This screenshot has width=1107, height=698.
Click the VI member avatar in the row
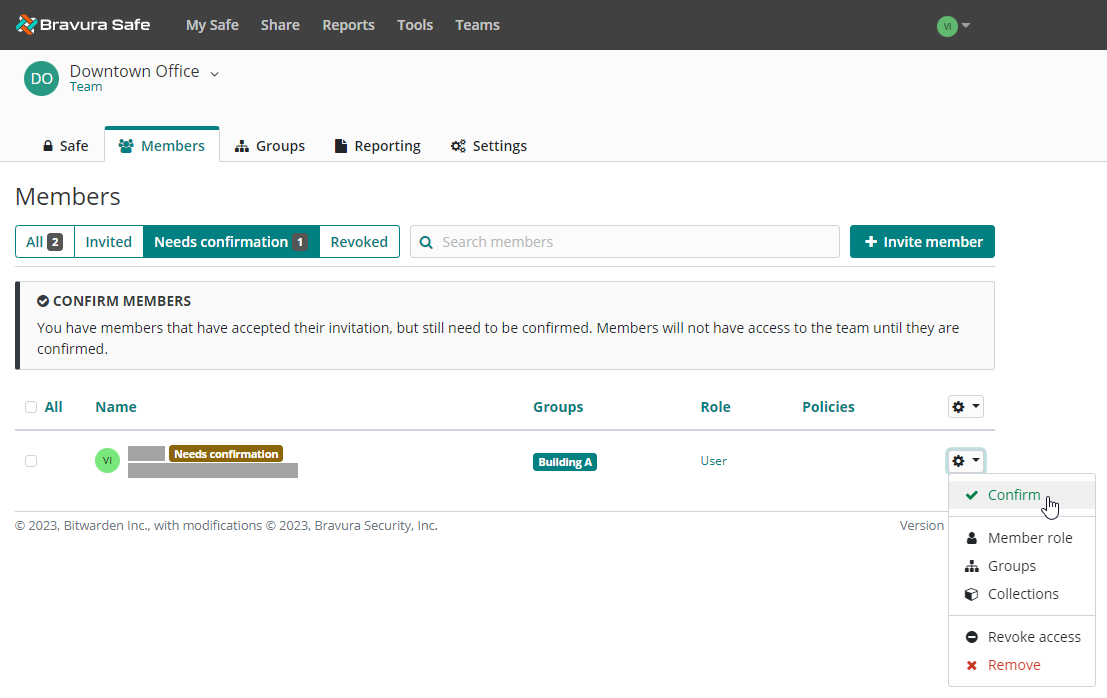click(x=107, y=461)
